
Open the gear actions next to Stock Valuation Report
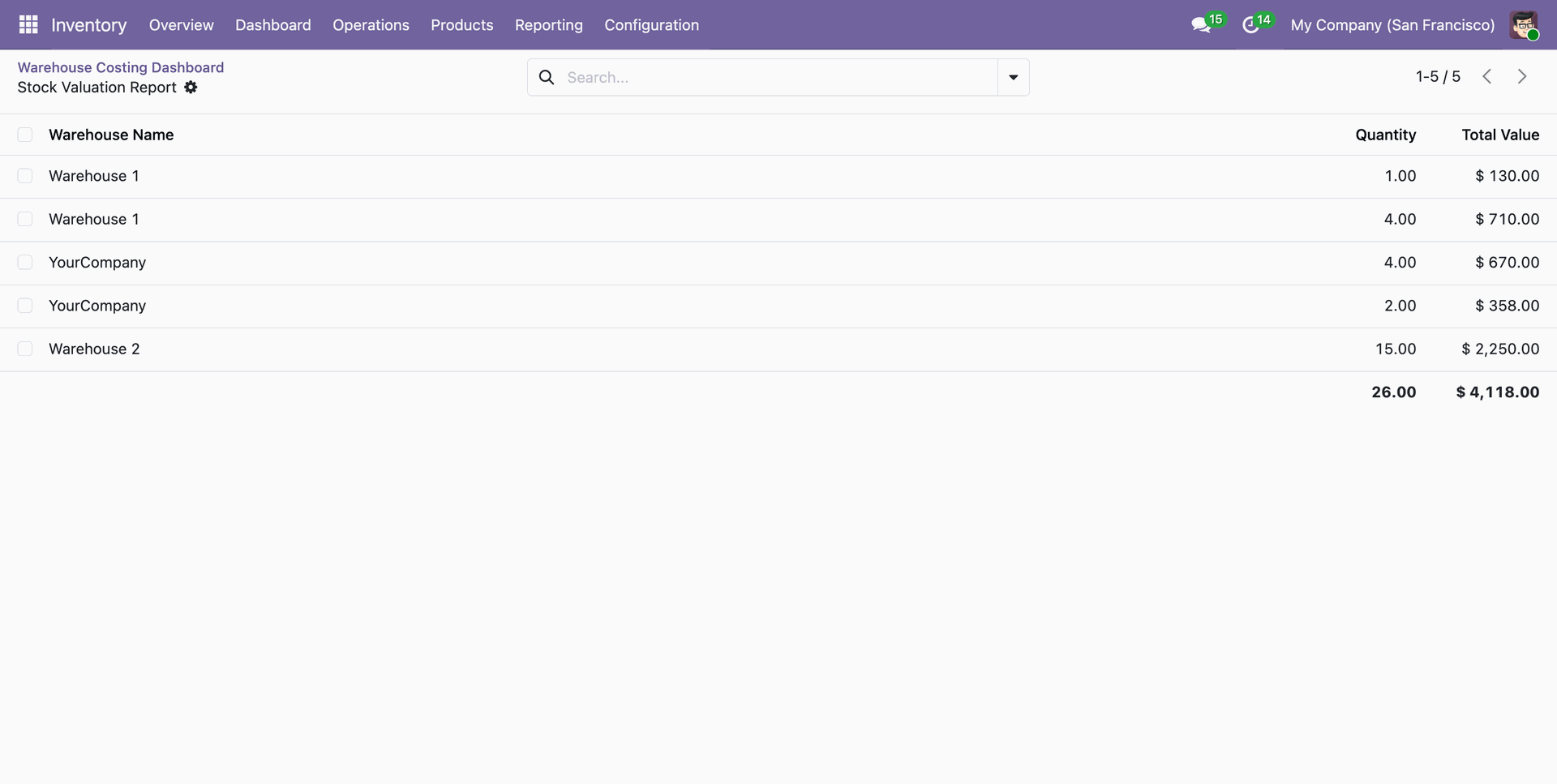[x=191, y=87]
